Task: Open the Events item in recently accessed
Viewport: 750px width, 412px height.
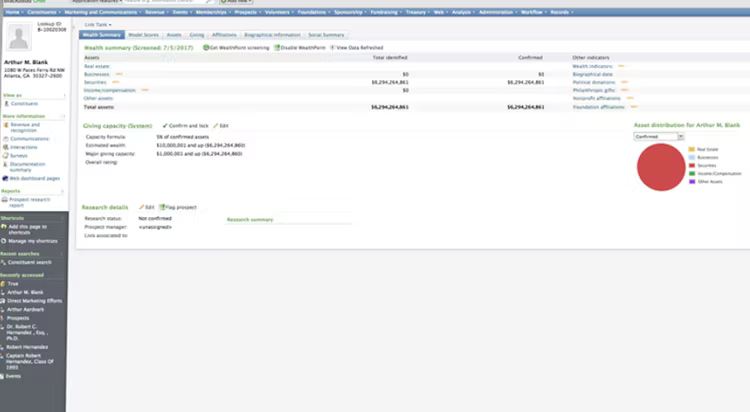Action: pyautogui.click(x=13, y=376)
